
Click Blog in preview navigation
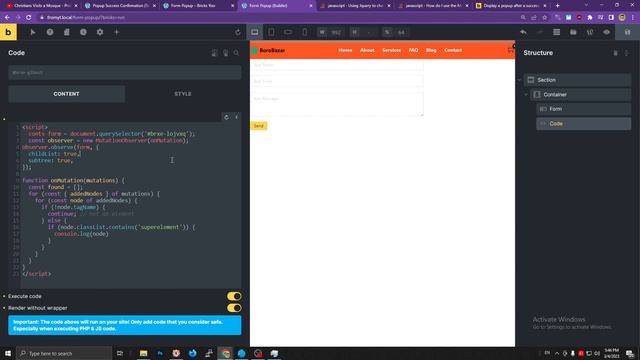tap(431, 50)
